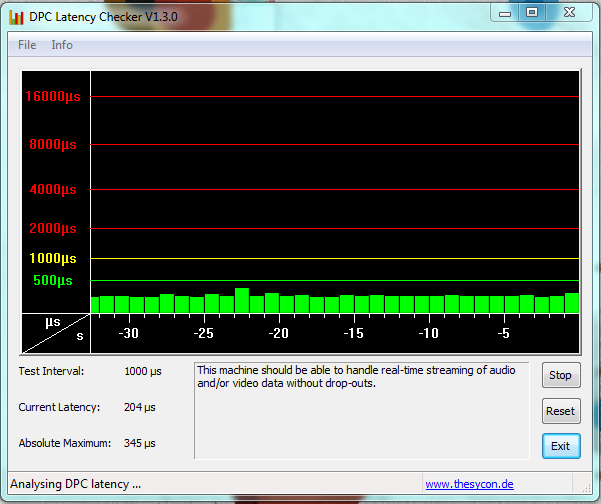This screenshot has width=601, height=504.
Task: Open the www.thesycon.de link
Action: click(x=470, y=484)
